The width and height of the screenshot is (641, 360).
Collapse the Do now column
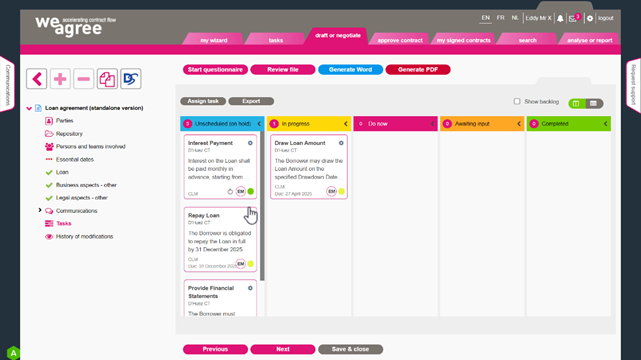[432, 124]
